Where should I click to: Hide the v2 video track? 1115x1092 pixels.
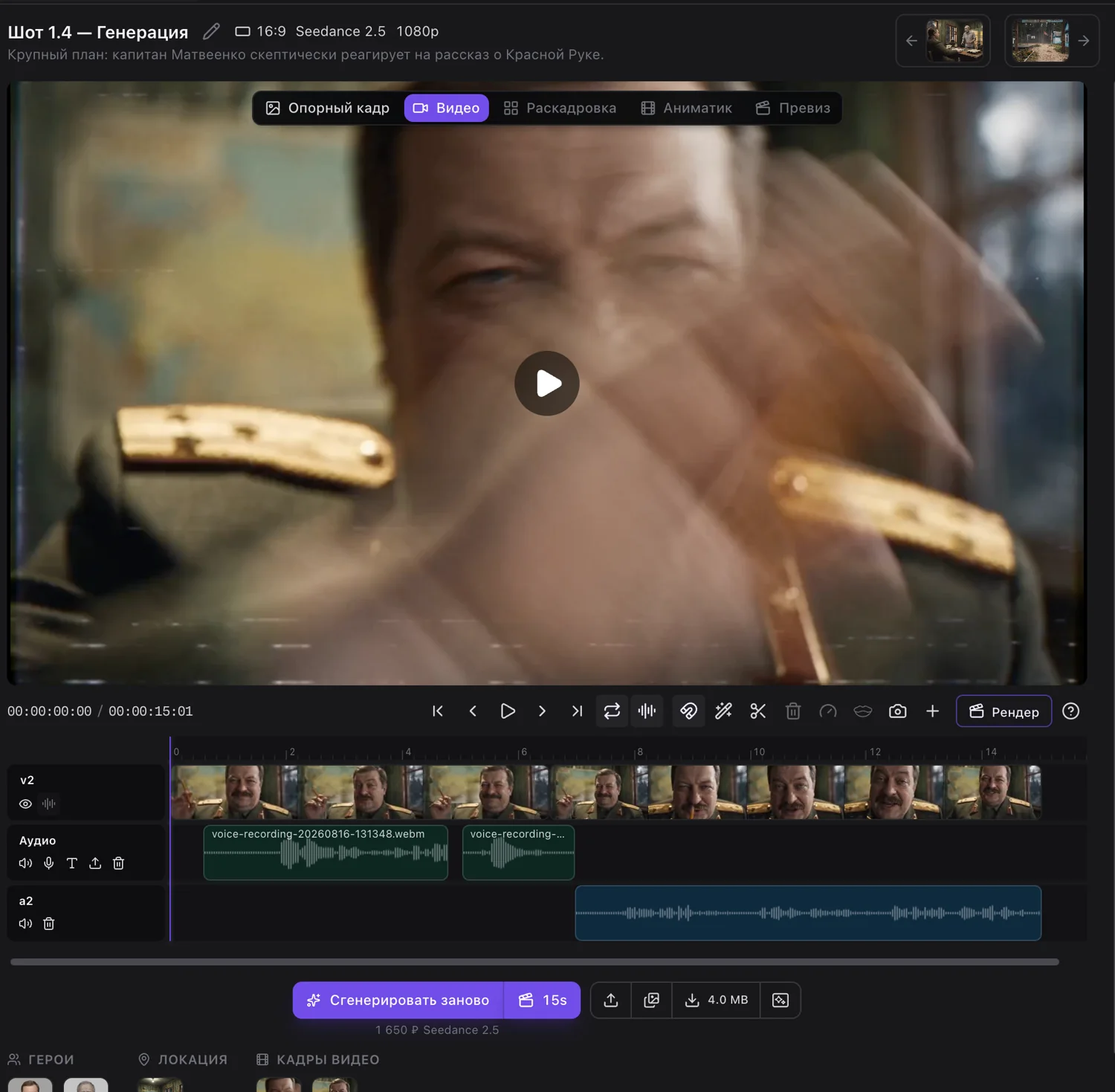coord(25,804)
